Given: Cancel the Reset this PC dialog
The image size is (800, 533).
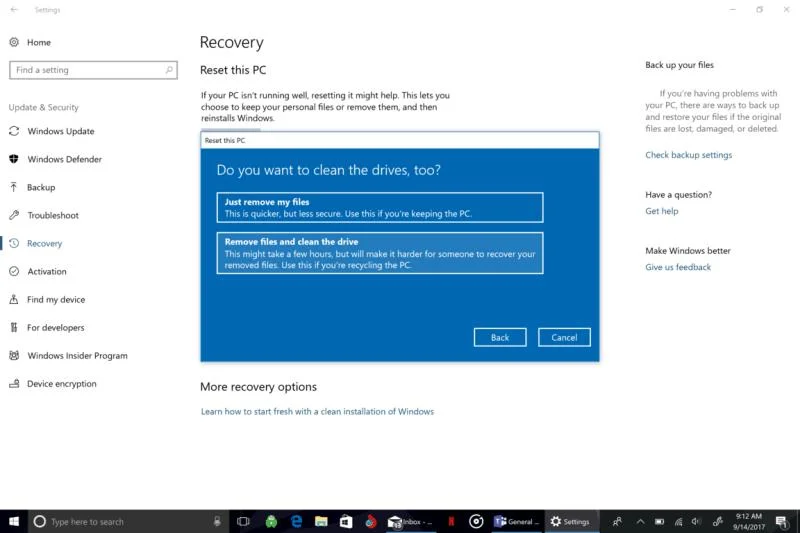Looking at the screenshot, I should [564, 337].
